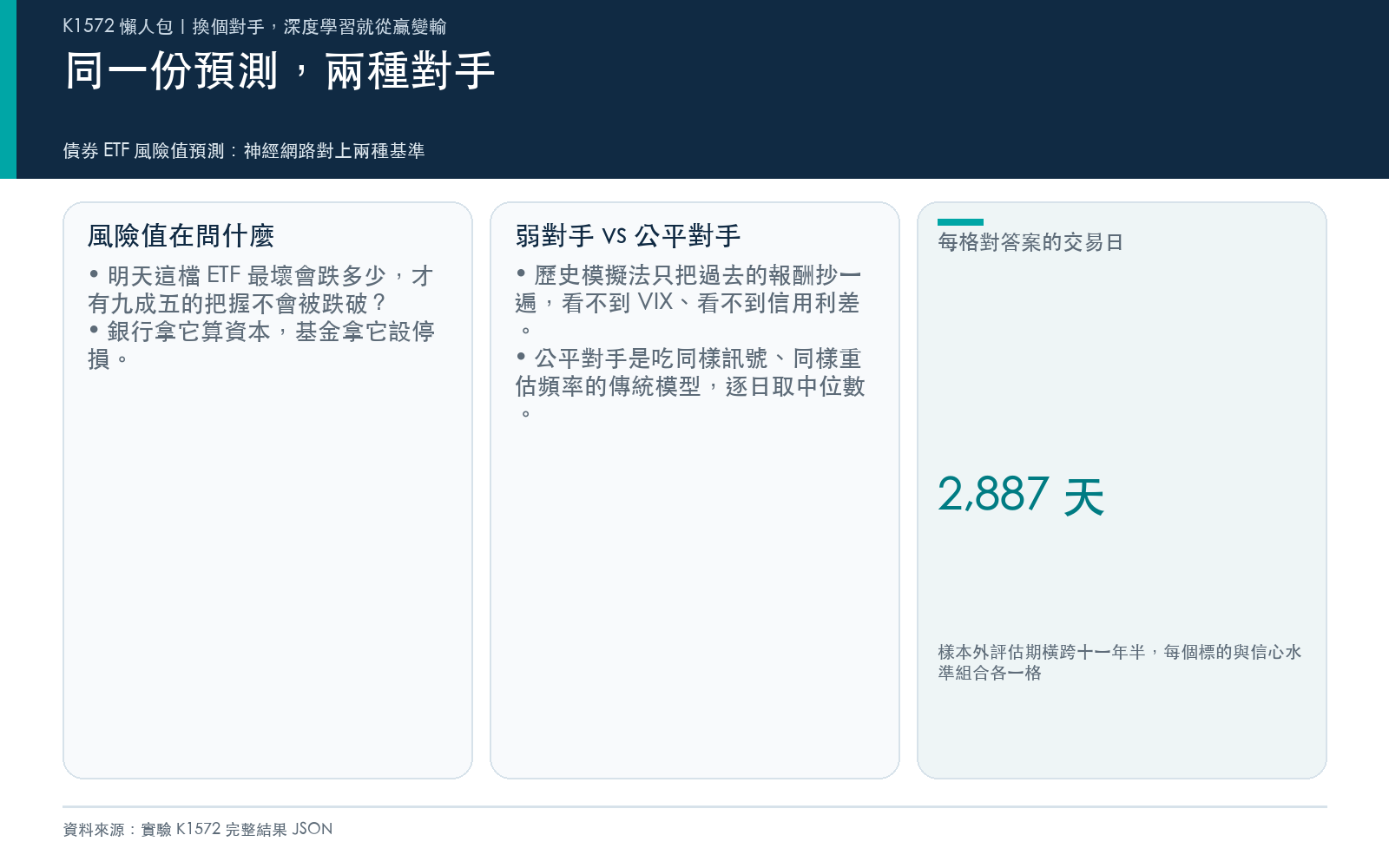Select the card heading 弱對手 vs 公平對手
This screenshot has height=868, width=1389.
pyautogui.click(x=628, y=235)
